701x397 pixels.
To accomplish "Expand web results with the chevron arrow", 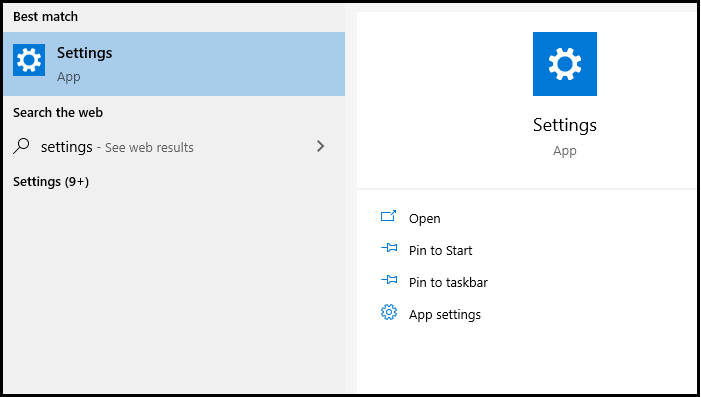I will (x=320, y=146).
